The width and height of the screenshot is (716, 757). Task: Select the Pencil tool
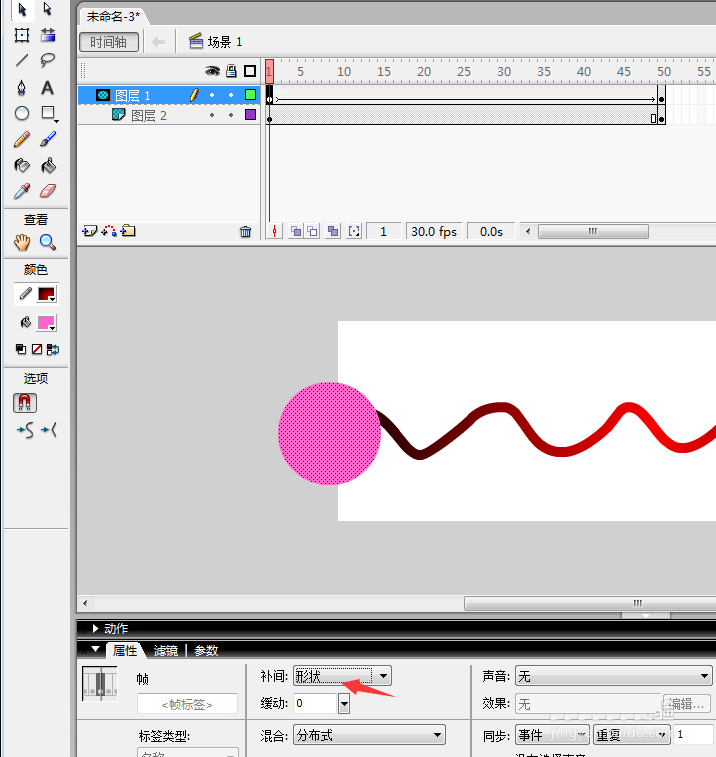pyautogui.click(x=22, y=140)
